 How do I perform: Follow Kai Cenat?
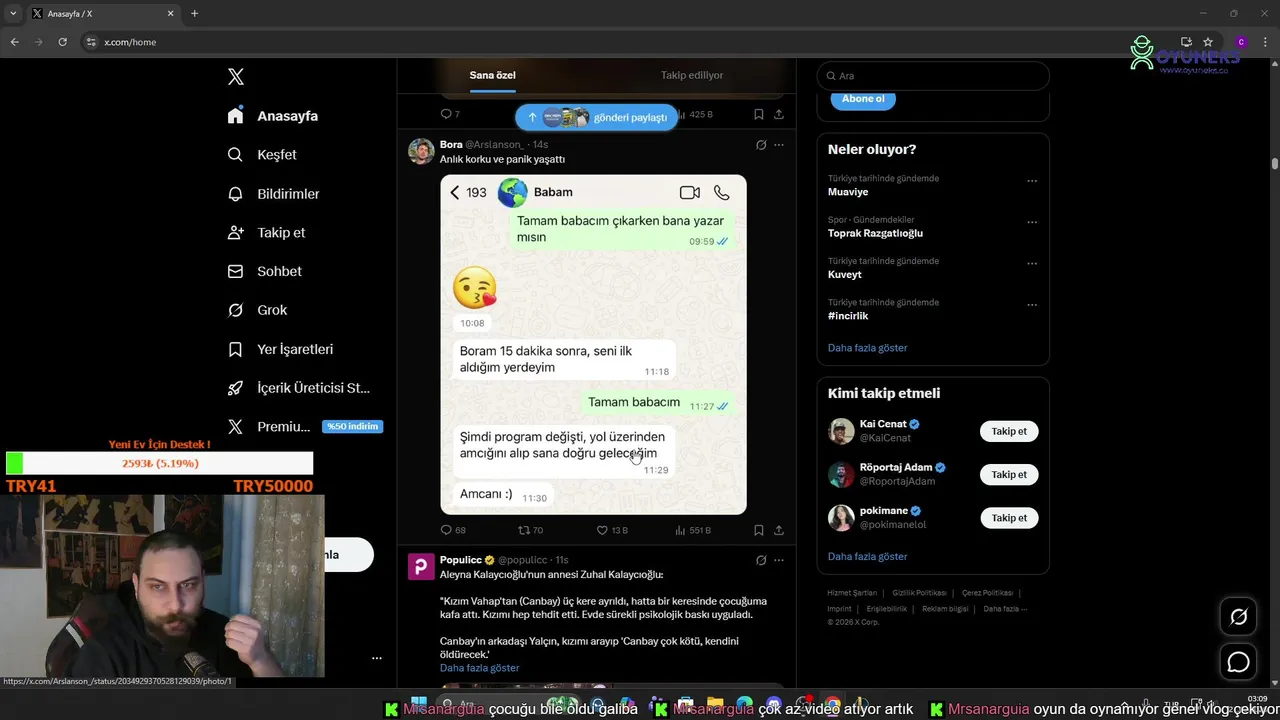point(1009,432)
